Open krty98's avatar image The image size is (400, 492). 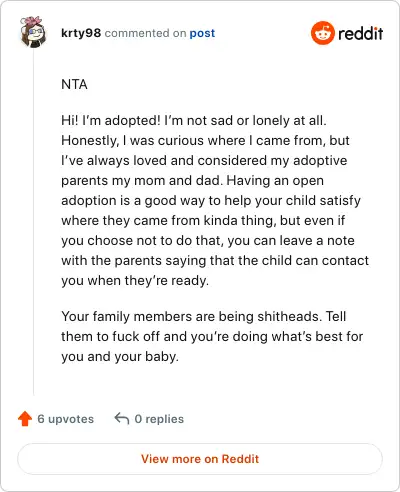[x=33, y=32]
